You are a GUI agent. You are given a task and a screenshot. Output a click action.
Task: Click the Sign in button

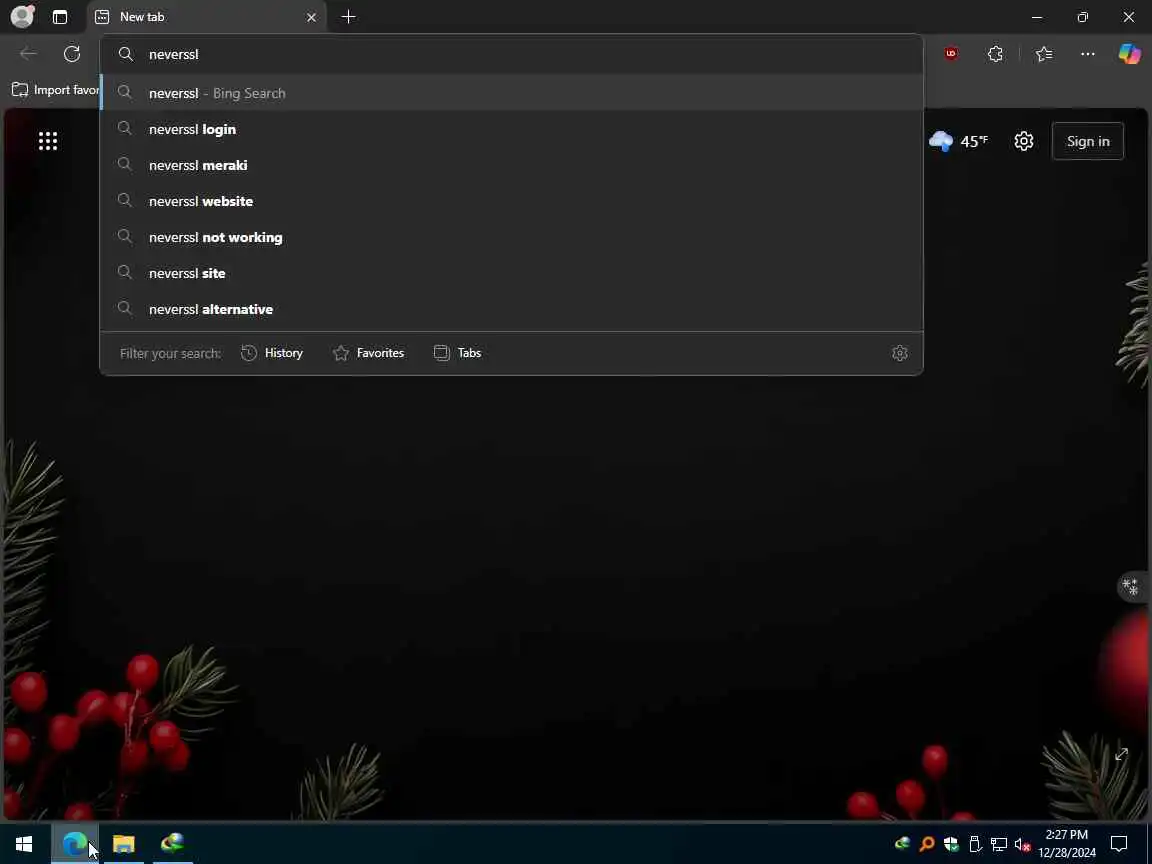[x=1087, y=141]
